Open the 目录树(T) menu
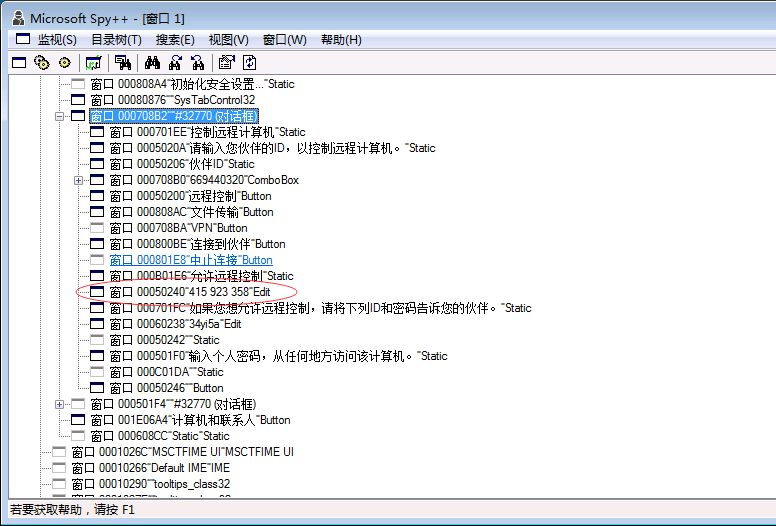This screenshot has height=526, width=776. click(x=116, y=40)
